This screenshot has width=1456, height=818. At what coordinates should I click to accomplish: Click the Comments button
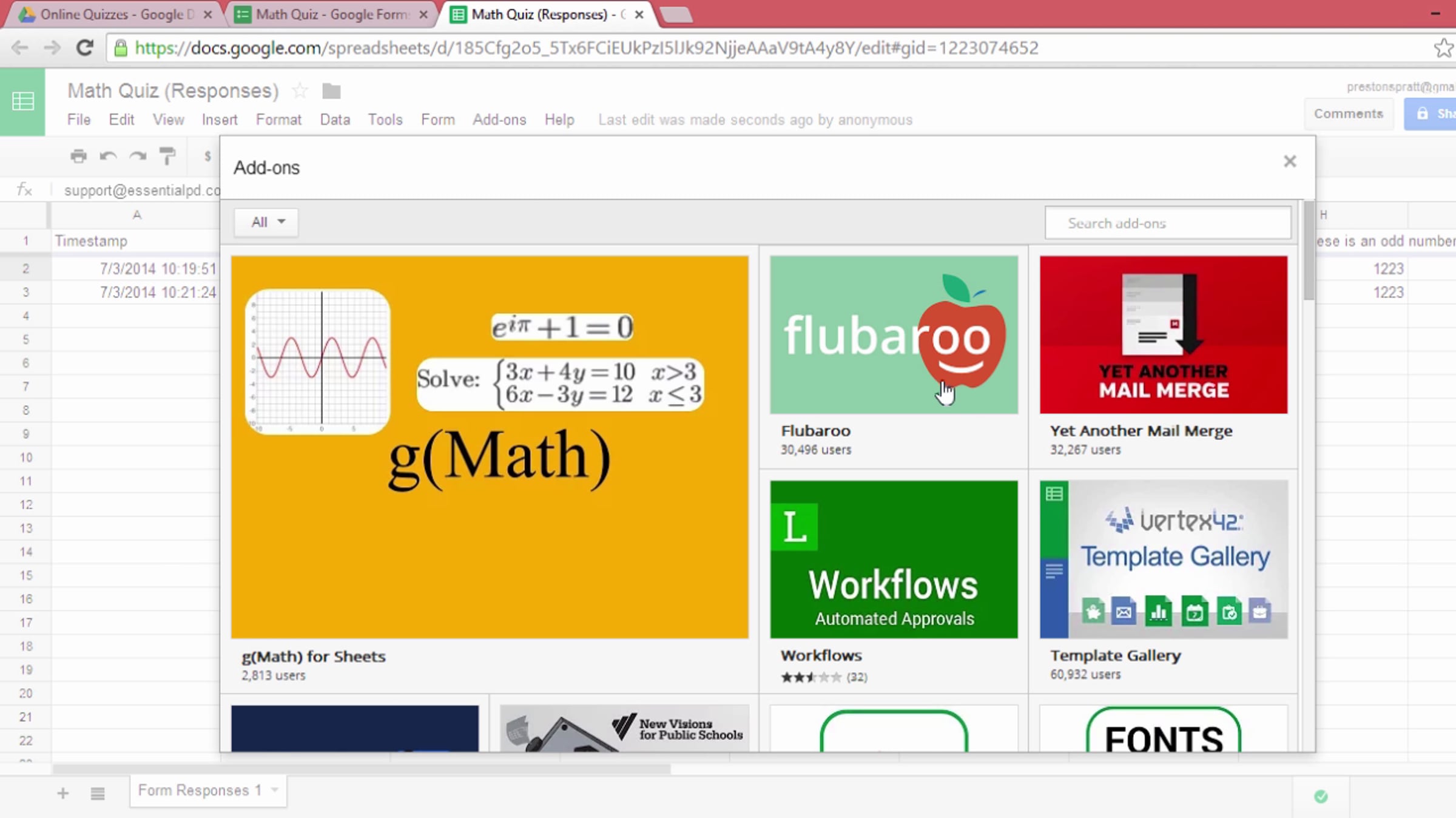[x=1348, y=113]
